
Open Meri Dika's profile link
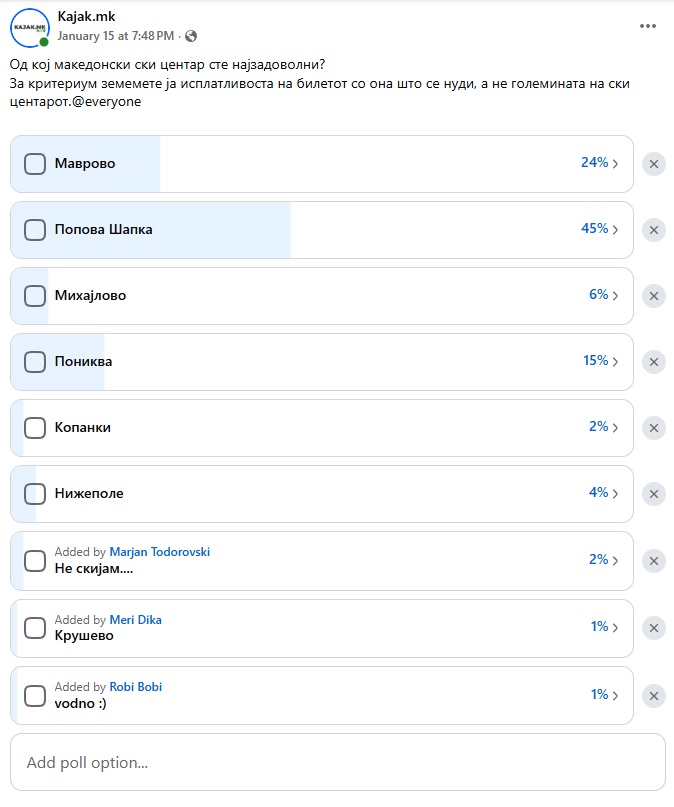point(135,620)
